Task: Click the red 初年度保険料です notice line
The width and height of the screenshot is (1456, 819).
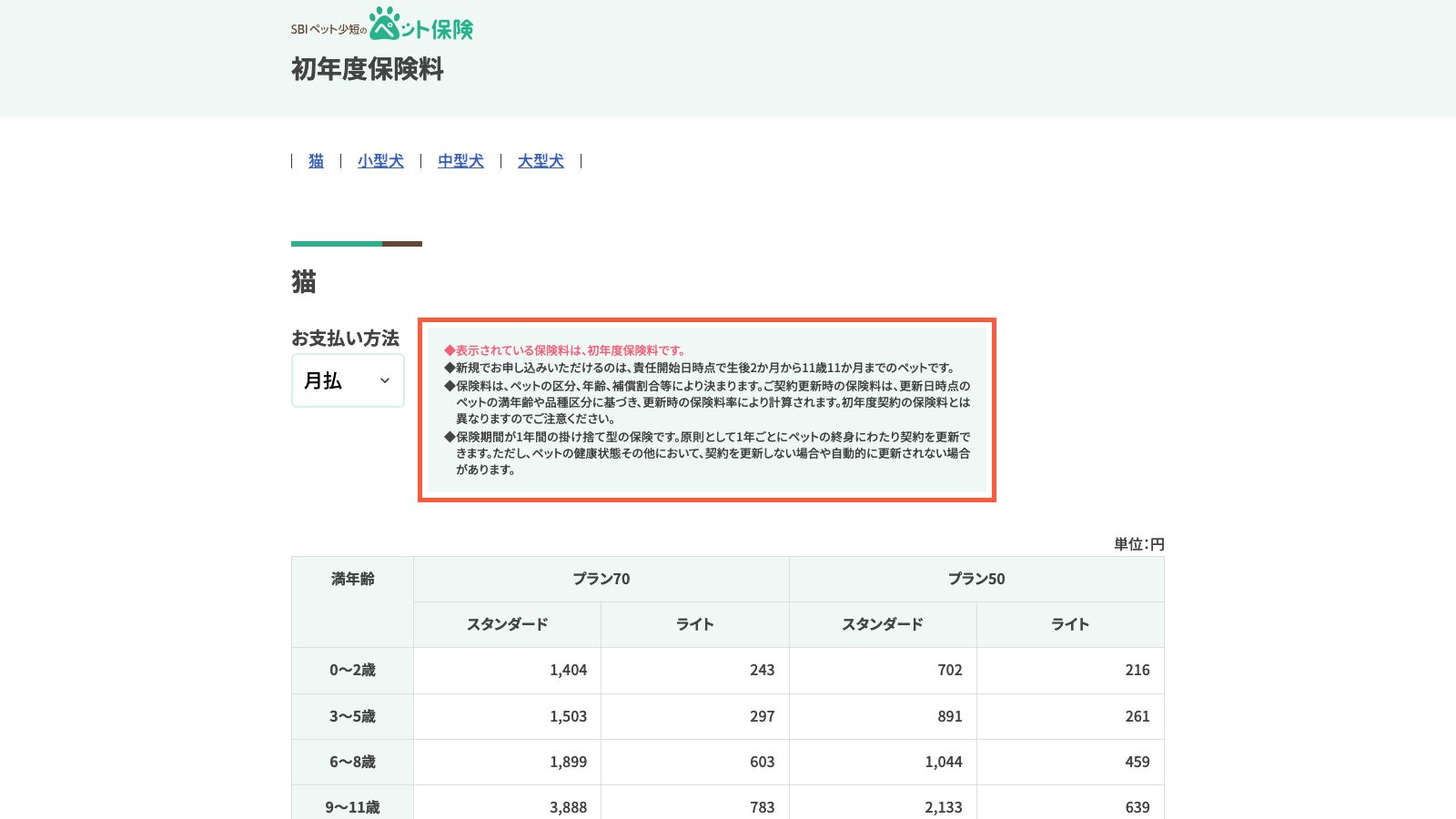Action: tap(565, 350)
